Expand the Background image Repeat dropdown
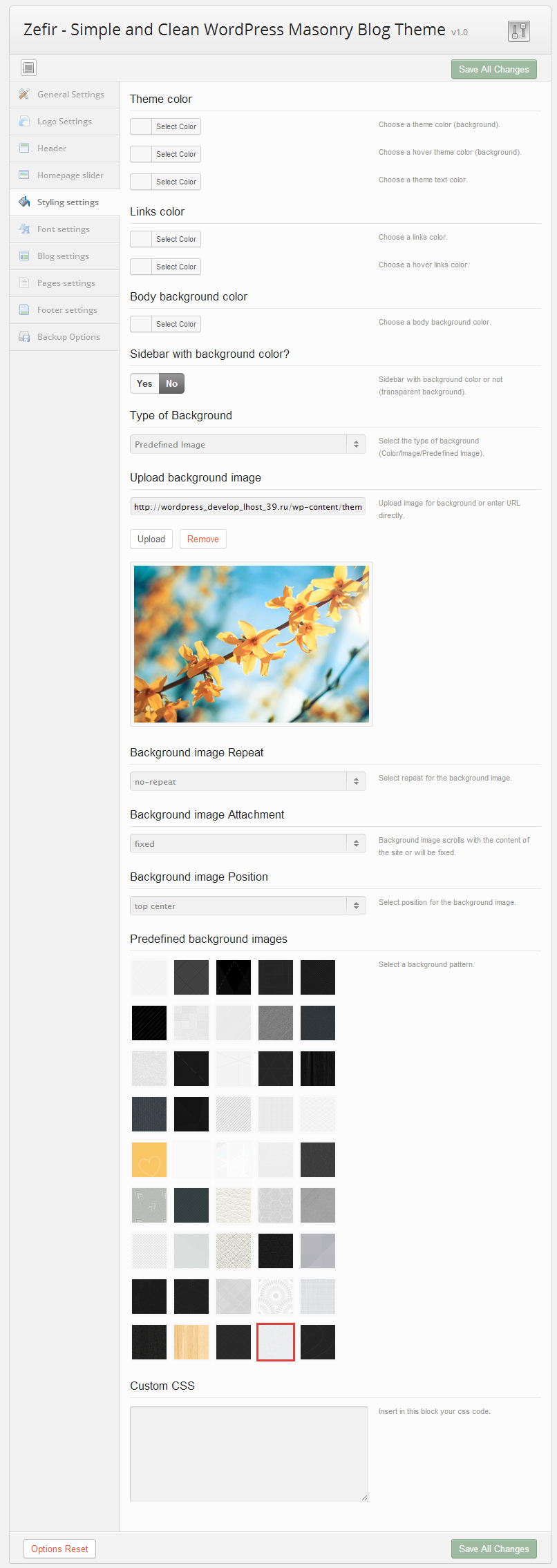Screen dimensions: 557x1568 [247, 781]
